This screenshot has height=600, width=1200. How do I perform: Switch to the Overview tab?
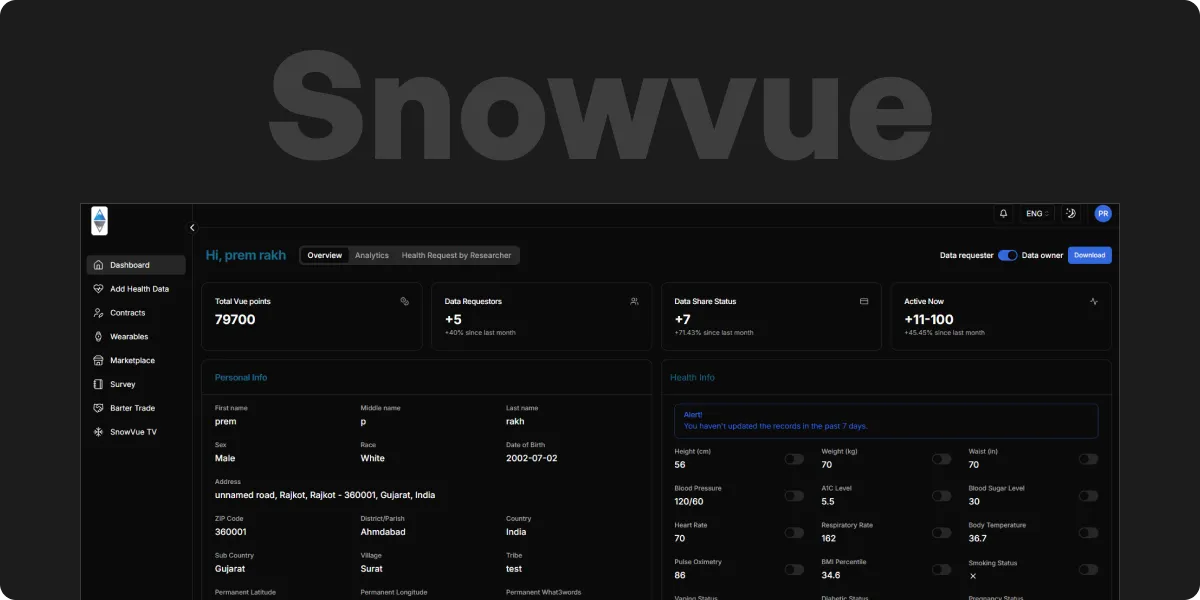pyautogui.click(x=325, y=255)
